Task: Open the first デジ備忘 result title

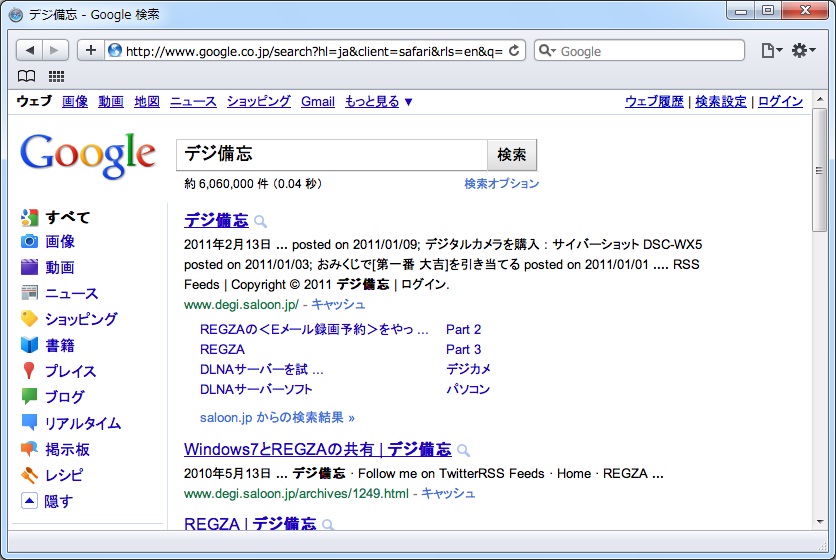Action: pyautogui.click(x=216, y=220)
